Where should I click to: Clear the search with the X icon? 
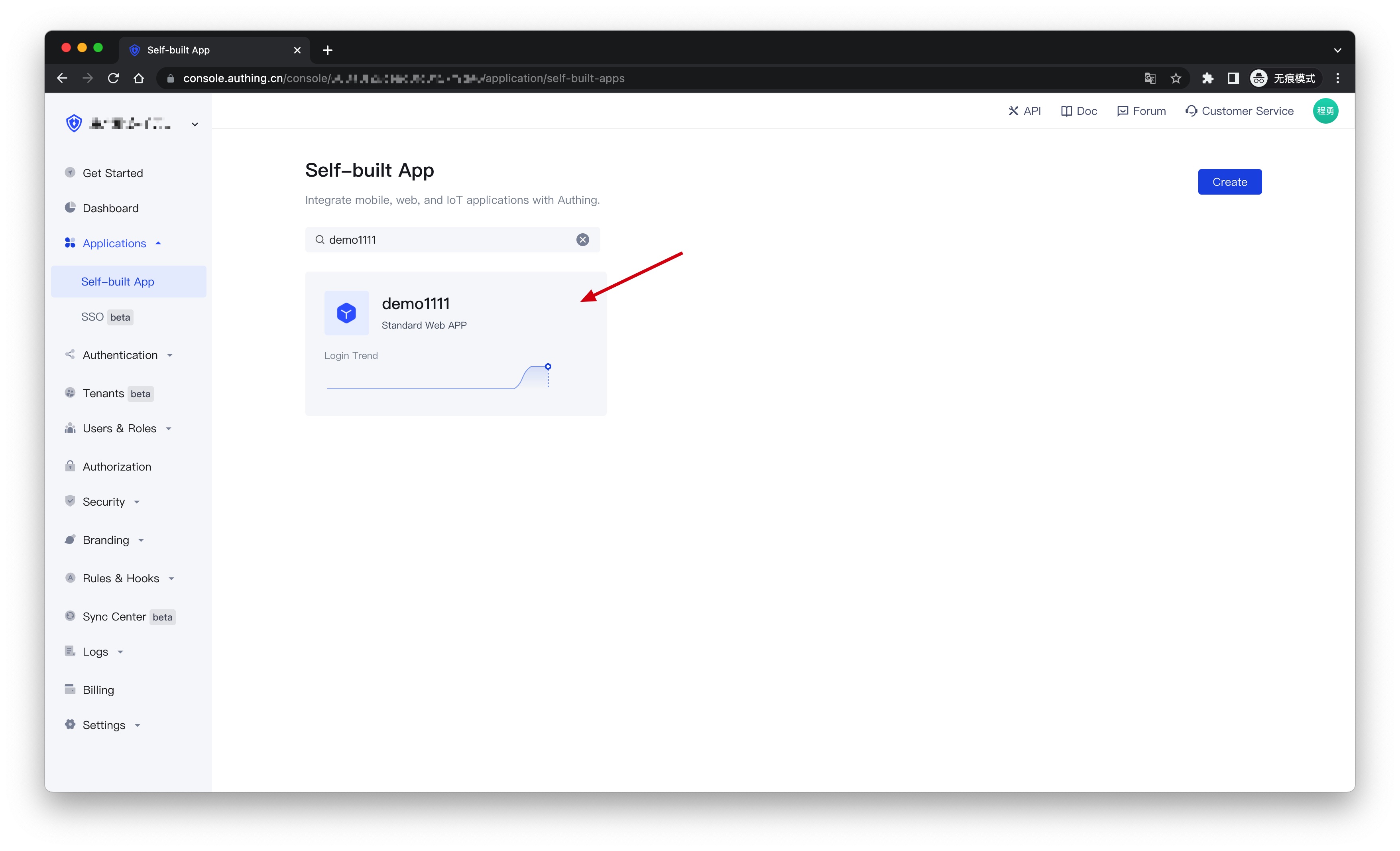[582, 240]
